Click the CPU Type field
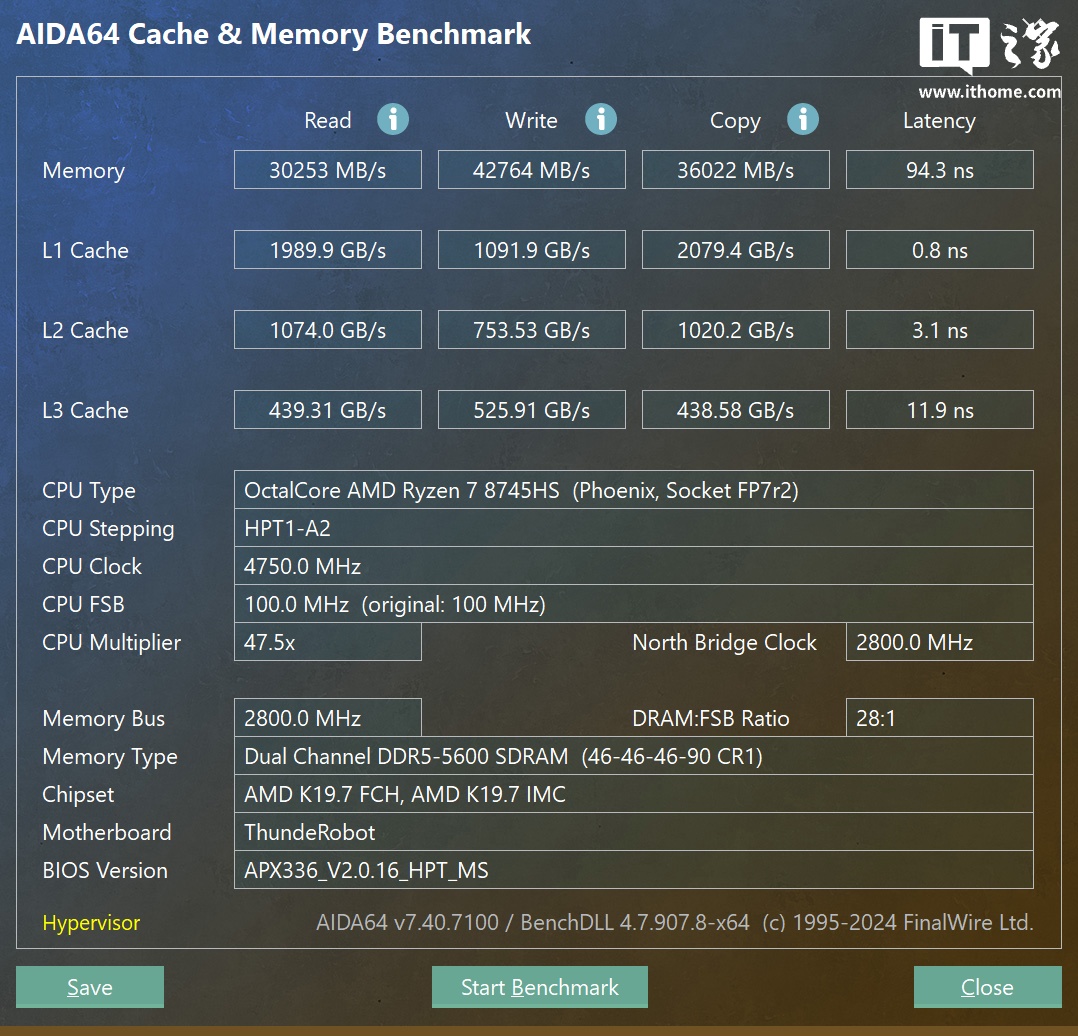Screen dimensions: 1078x1036 point(634,490)
